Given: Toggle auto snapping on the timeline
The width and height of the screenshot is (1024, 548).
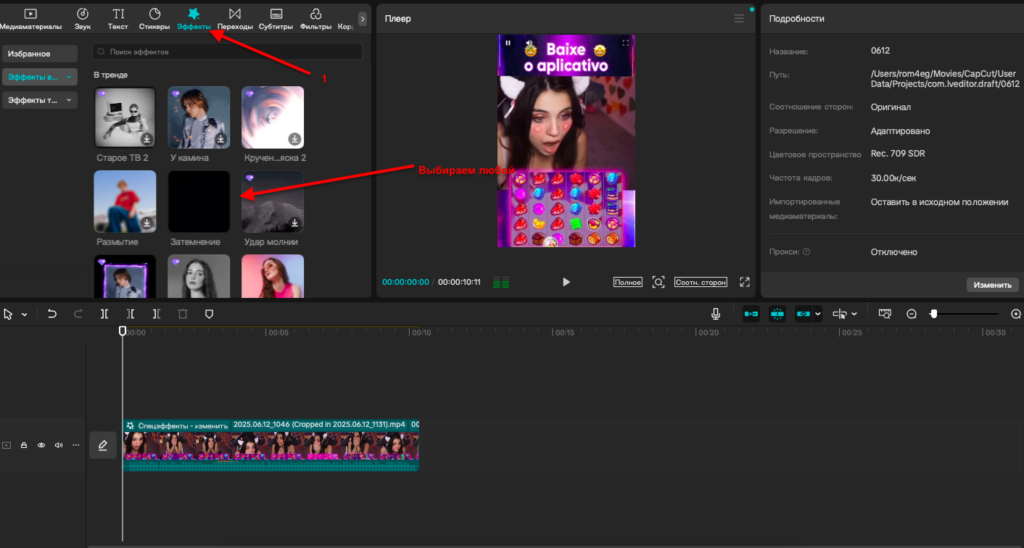Looking at the screenshot, I should tap(777, 314).
